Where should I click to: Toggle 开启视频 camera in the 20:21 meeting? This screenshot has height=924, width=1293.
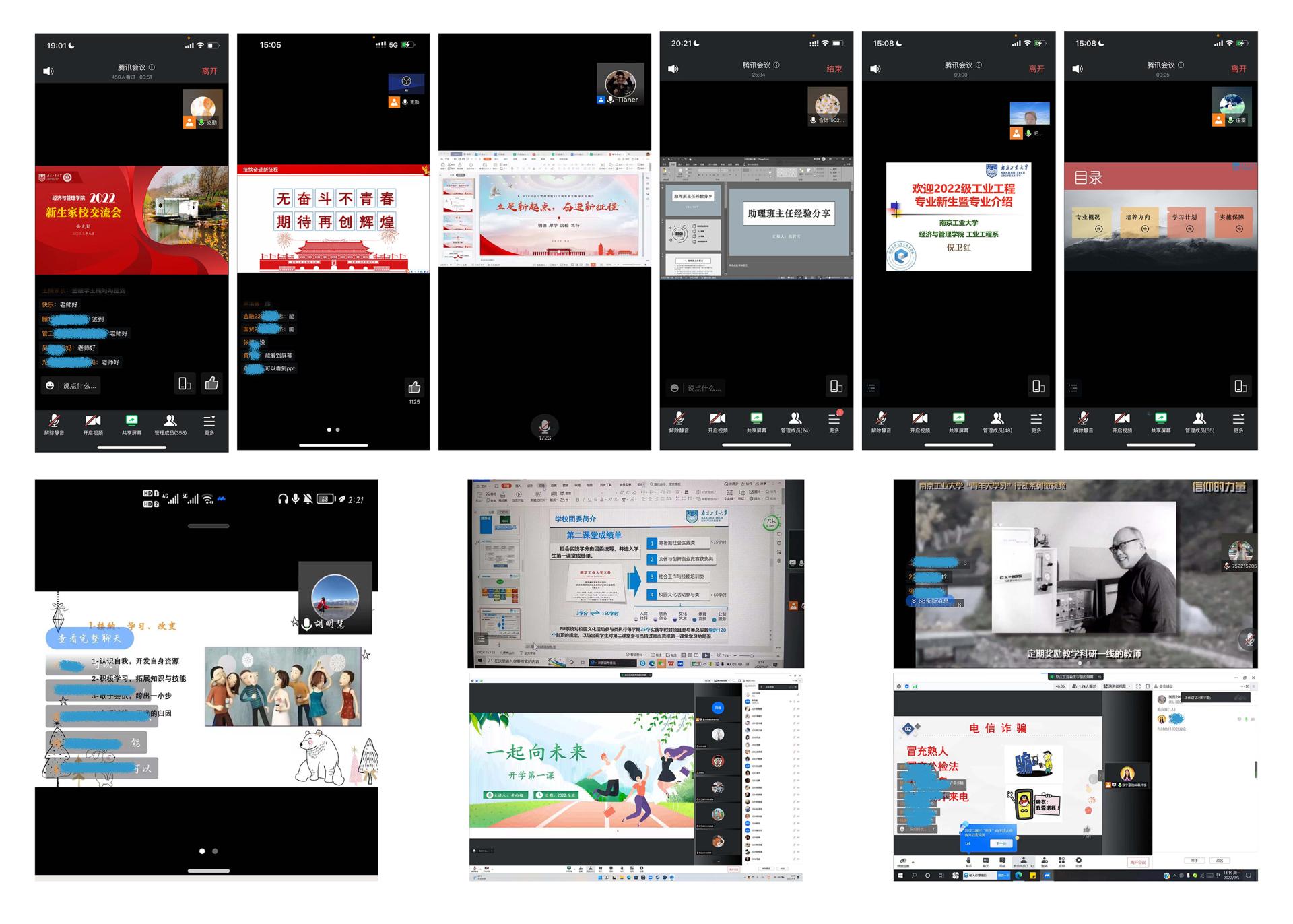[718, 418]
